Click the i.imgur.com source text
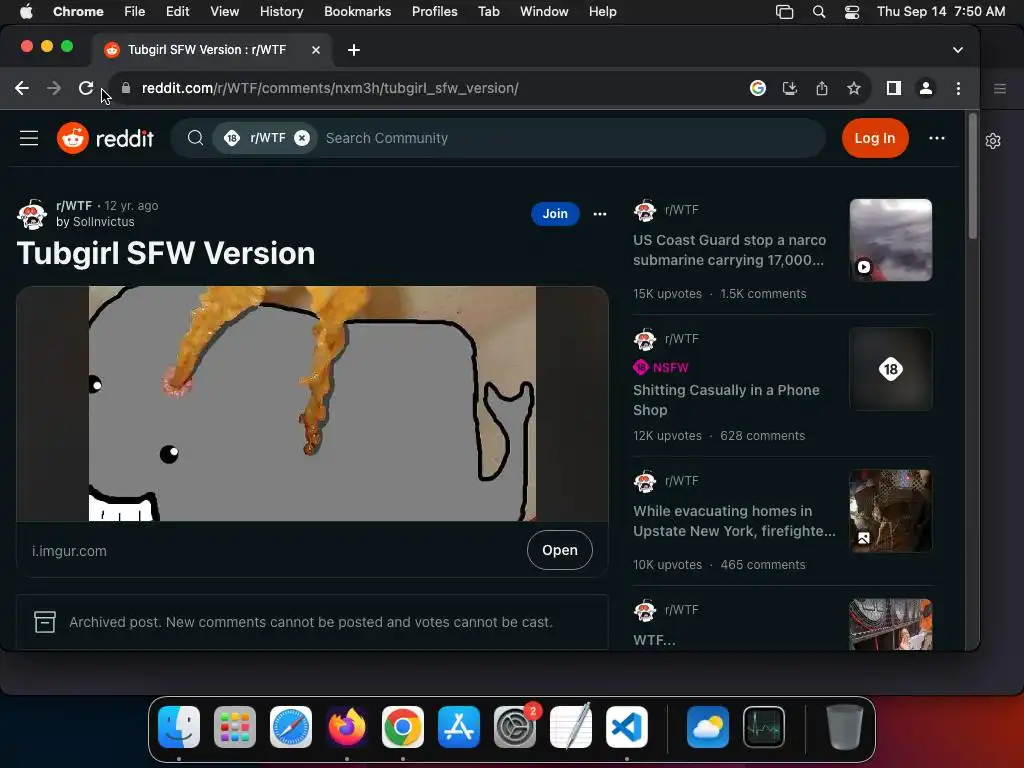The height and width of the screenshot is (768, 1024). click(x=69, y=551)
